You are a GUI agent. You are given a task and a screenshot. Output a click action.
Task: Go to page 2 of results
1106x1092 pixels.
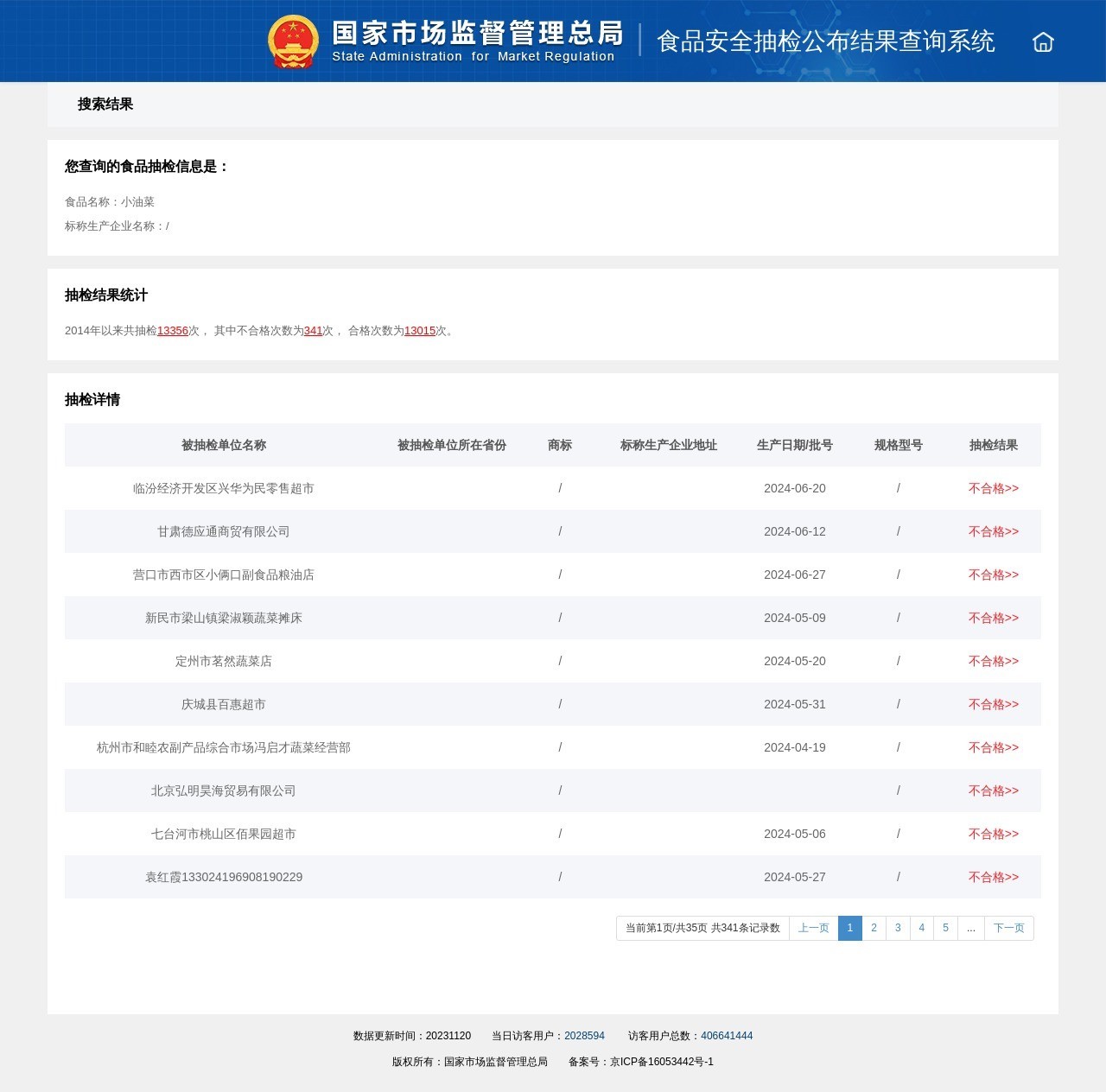click(x=874, y=928)
